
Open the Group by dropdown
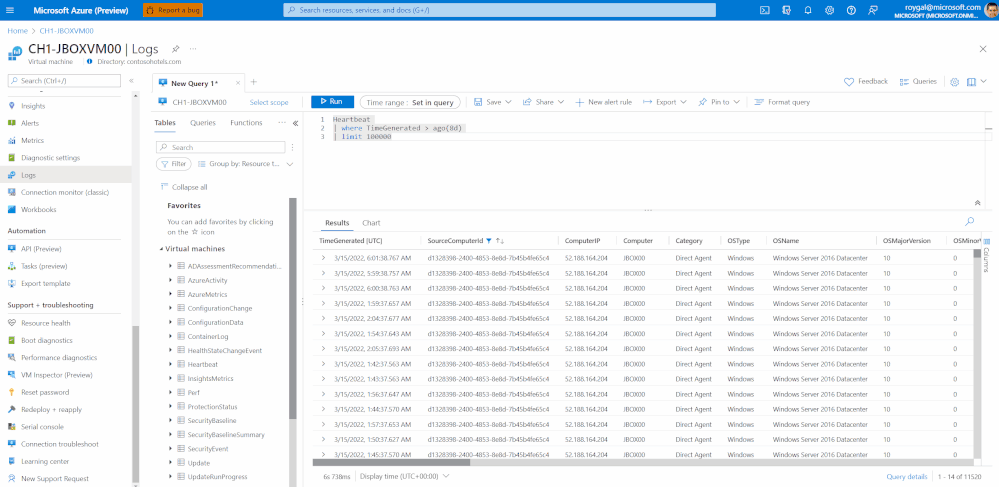point(245,164)
